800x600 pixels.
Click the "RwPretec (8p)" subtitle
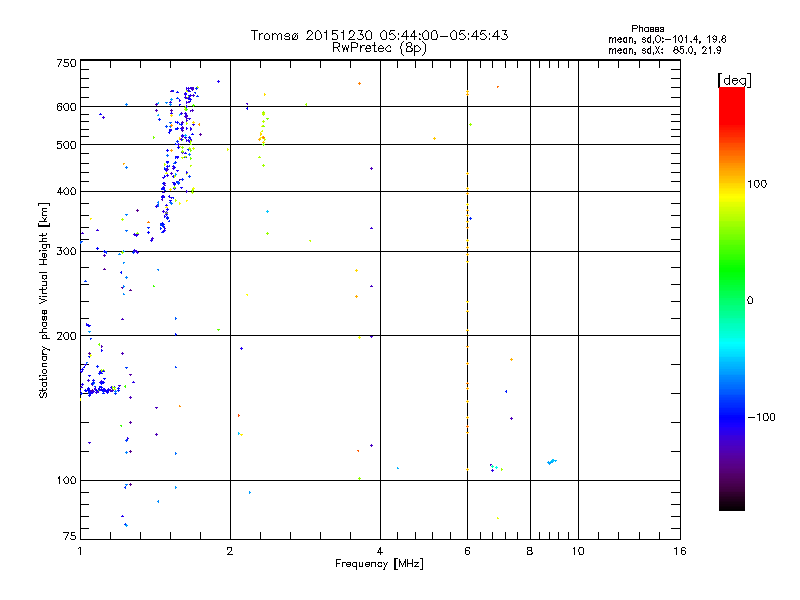379,48
